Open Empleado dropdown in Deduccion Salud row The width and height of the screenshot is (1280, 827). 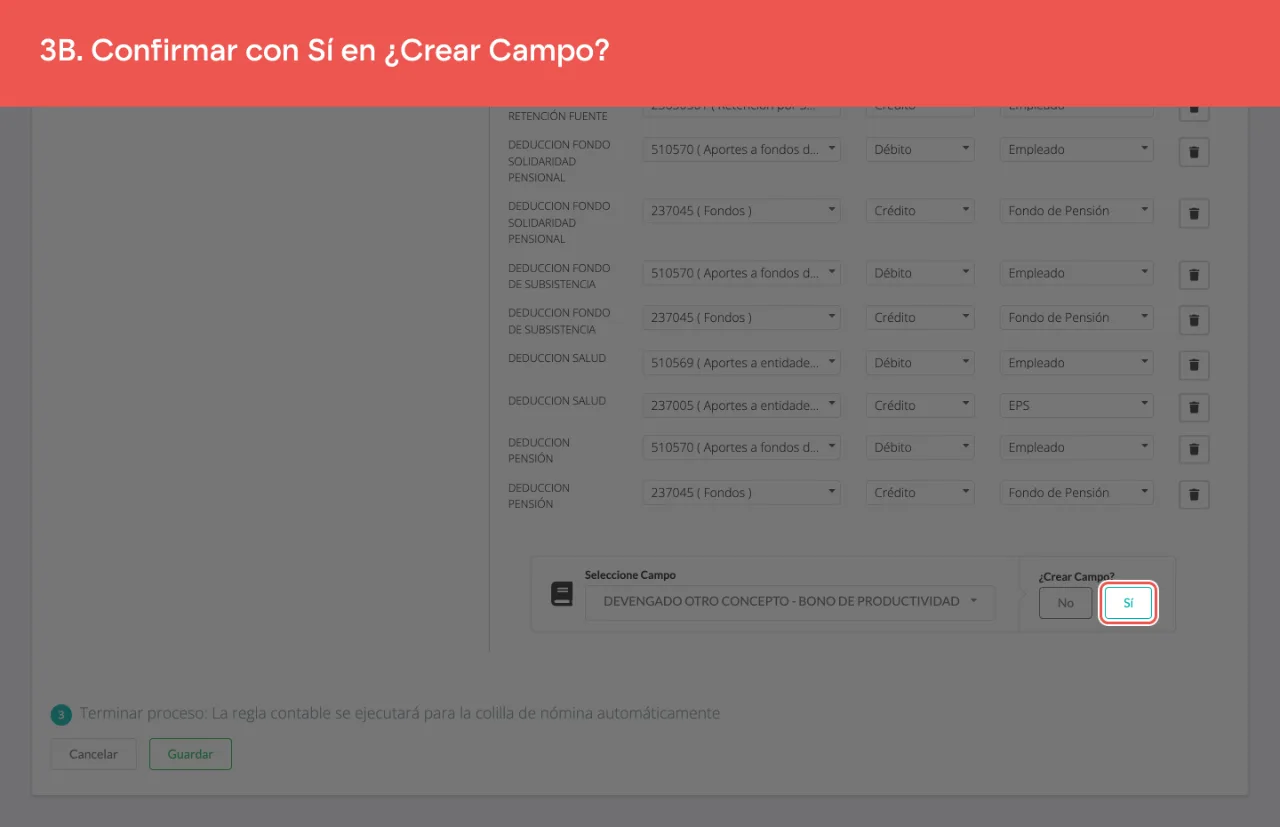(1077, 363)
